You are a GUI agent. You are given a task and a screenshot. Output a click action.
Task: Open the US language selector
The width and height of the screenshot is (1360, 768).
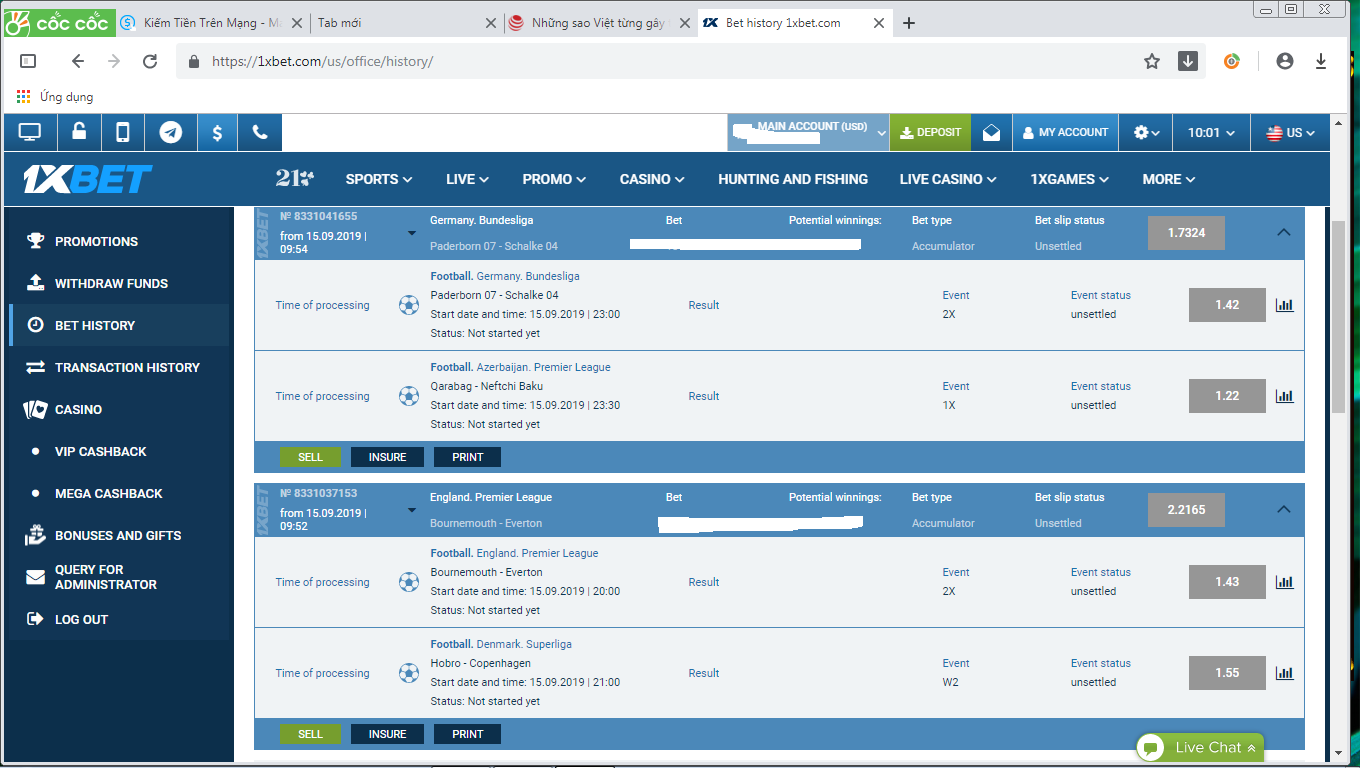click(x=1291, y=132)
